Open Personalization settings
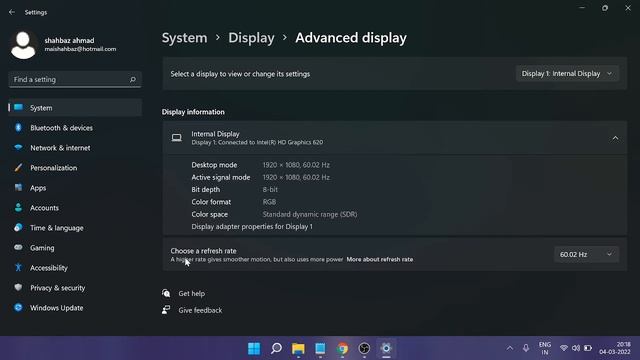This screenshot has height=360, width=640. click(75, 168)
